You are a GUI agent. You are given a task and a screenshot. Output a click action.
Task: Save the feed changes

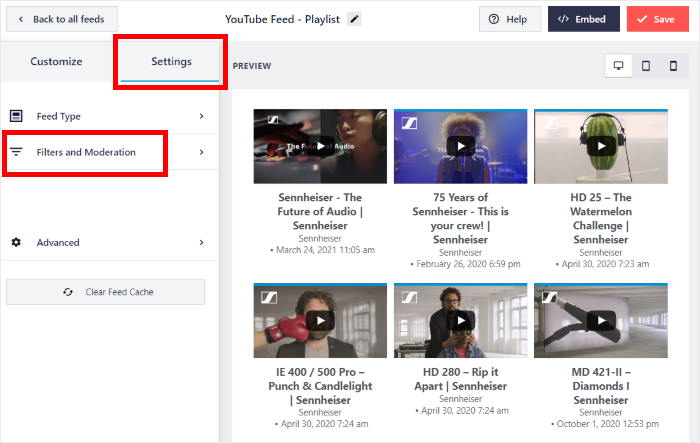[x=658, y=19]
